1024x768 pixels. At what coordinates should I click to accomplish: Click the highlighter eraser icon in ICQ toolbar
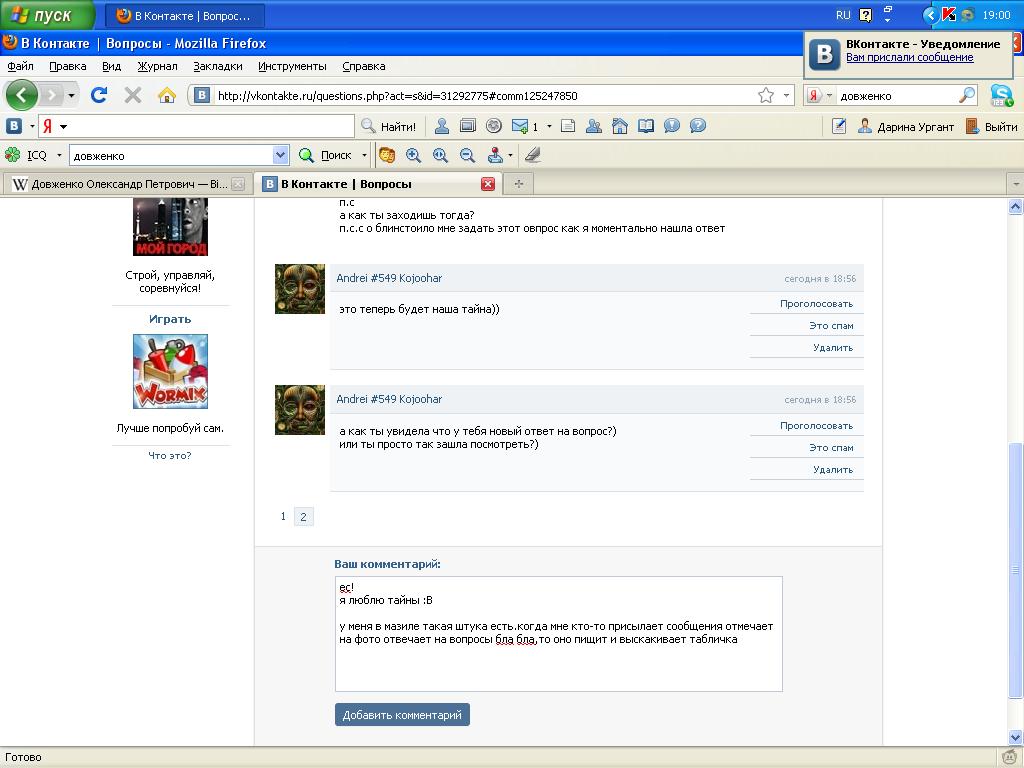[533, 155]
